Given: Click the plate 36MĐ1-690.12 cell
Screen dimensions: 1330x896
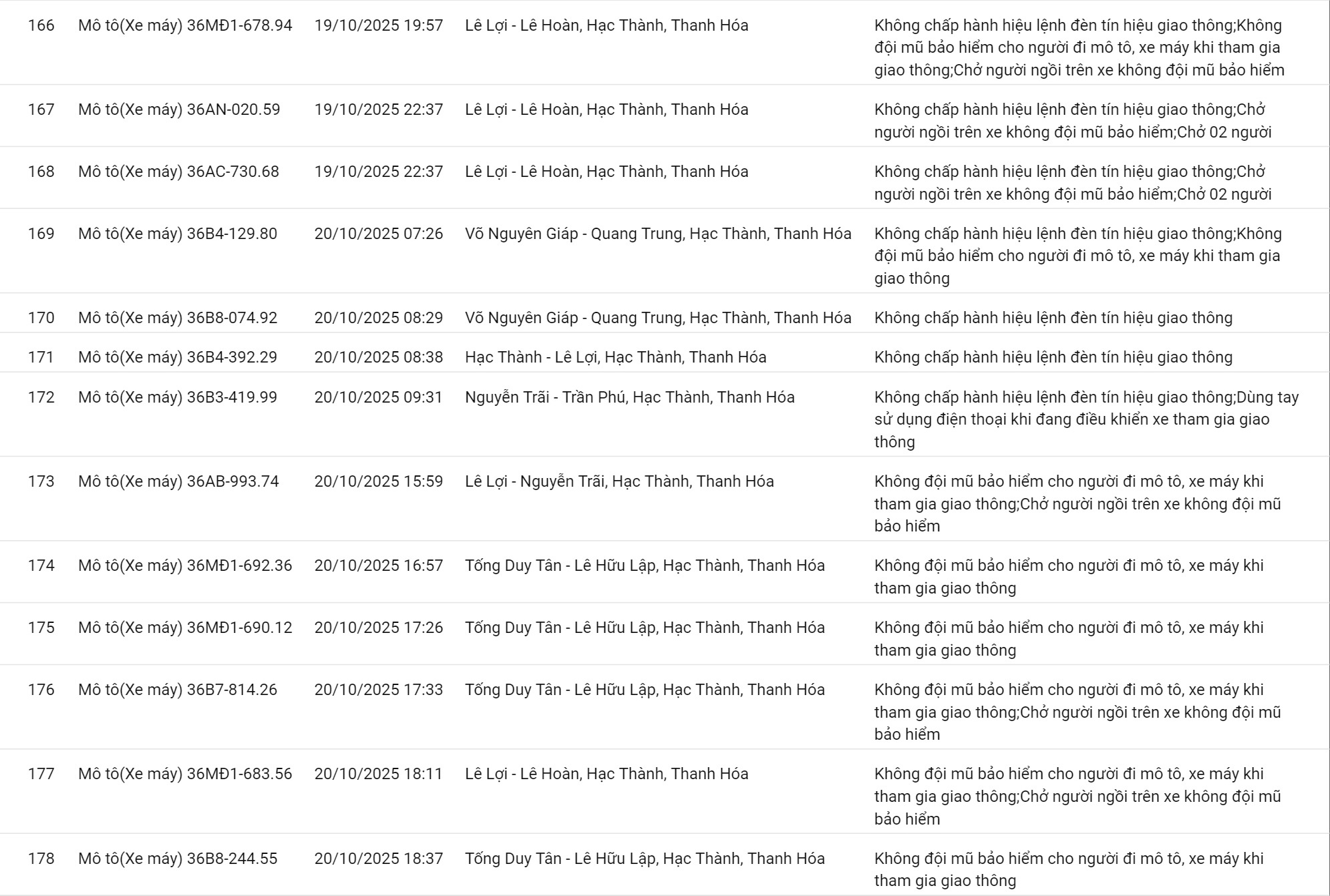Looking at the screenshot, I should click(x=185, y=628).
